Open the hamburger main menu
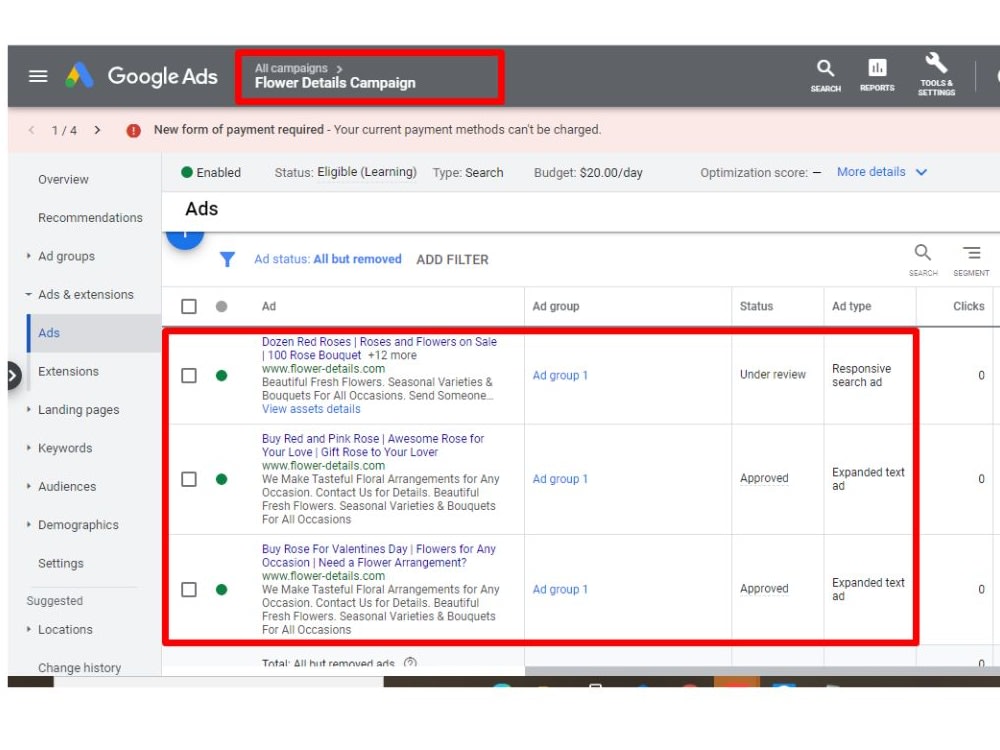Screen dimensions: 1000x750 38,77
